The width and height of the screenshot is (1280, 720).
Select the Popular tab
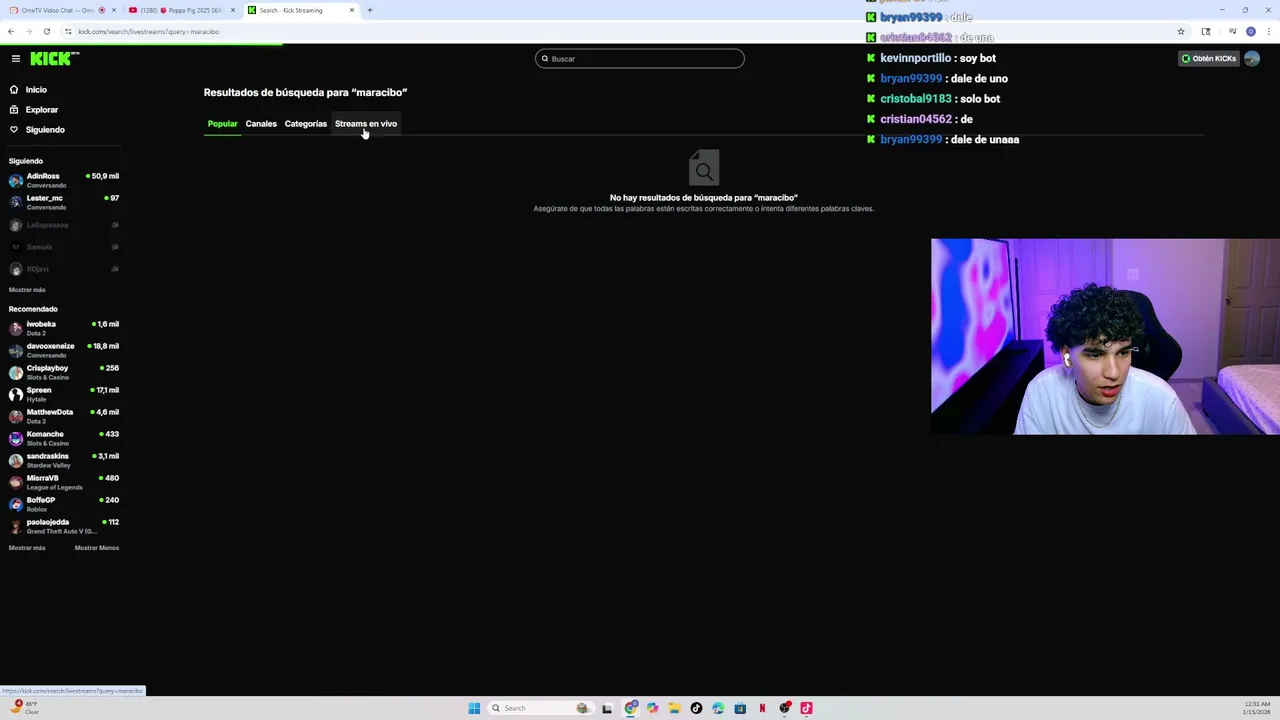click(x=222, y=124)
